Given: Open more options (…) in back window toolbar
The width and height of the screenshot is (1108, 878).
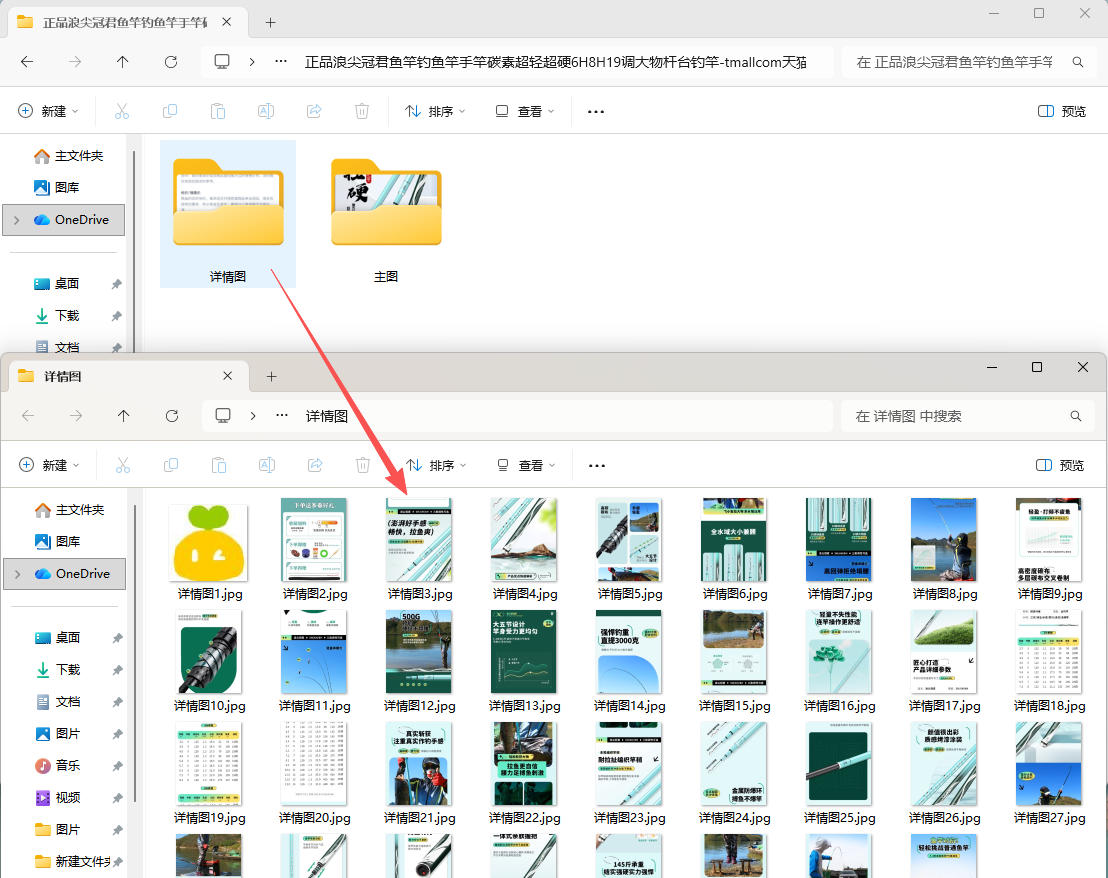Looking at the screenshot, I should click(x=596, y=112).
